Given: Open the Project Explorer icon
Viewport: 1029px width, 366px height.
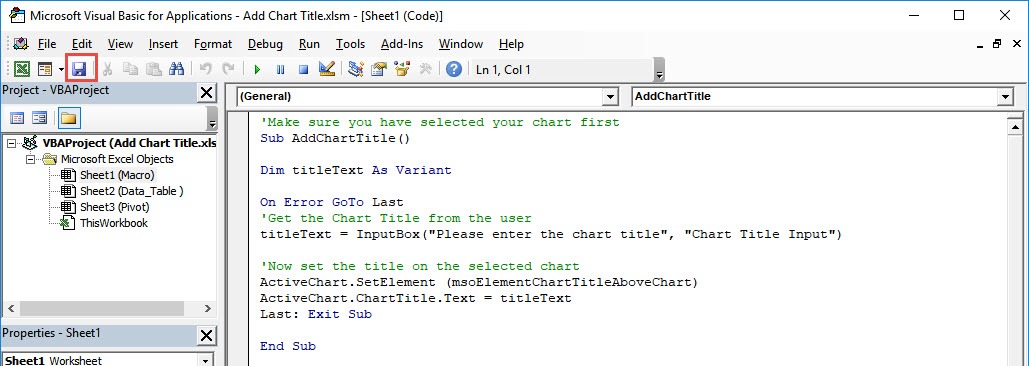Looking at the screenshot, I should coord(356,69).
